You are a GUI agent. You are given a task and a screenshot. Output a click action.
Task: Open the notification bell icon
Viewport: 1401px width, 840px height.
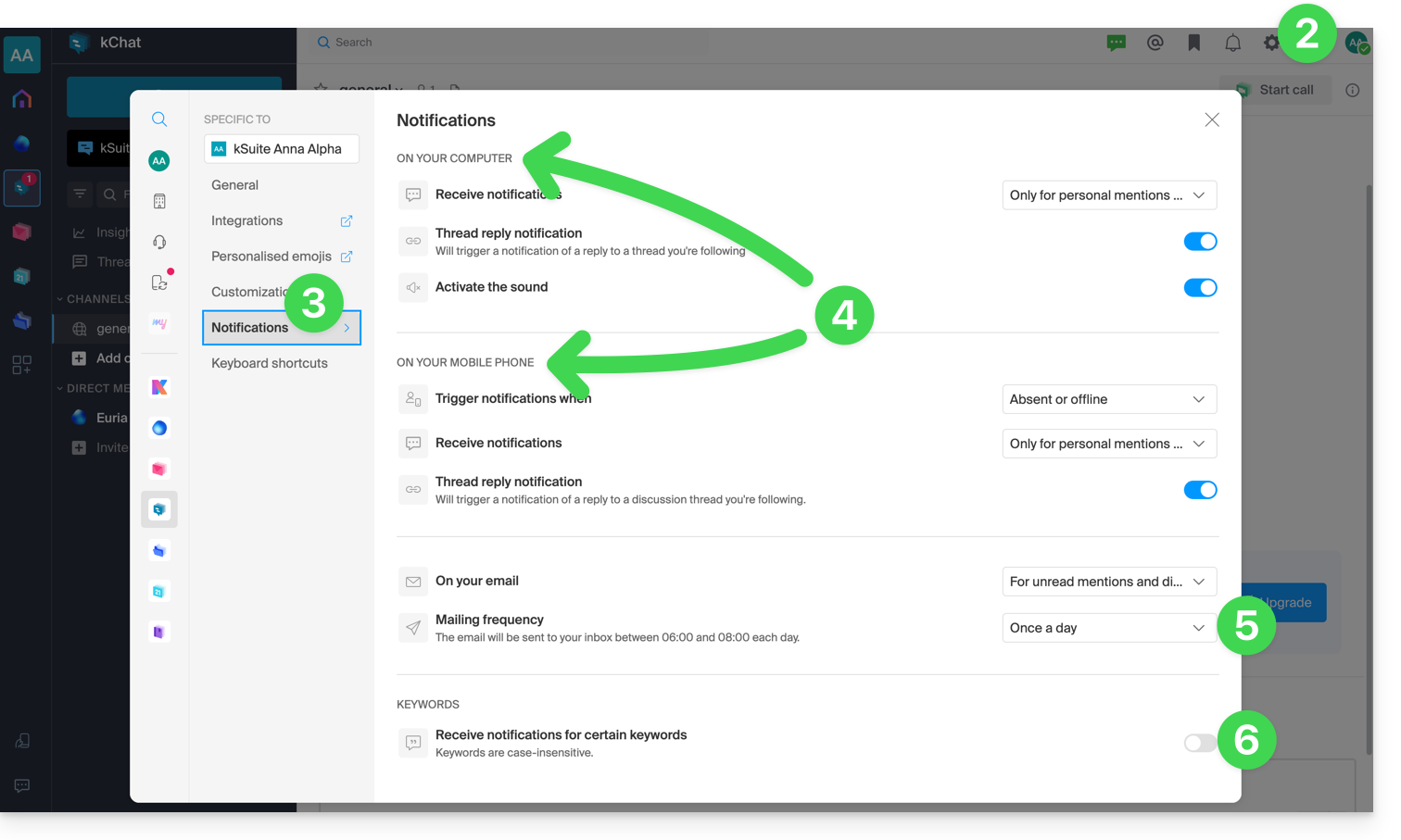[x=1232, y=43]
